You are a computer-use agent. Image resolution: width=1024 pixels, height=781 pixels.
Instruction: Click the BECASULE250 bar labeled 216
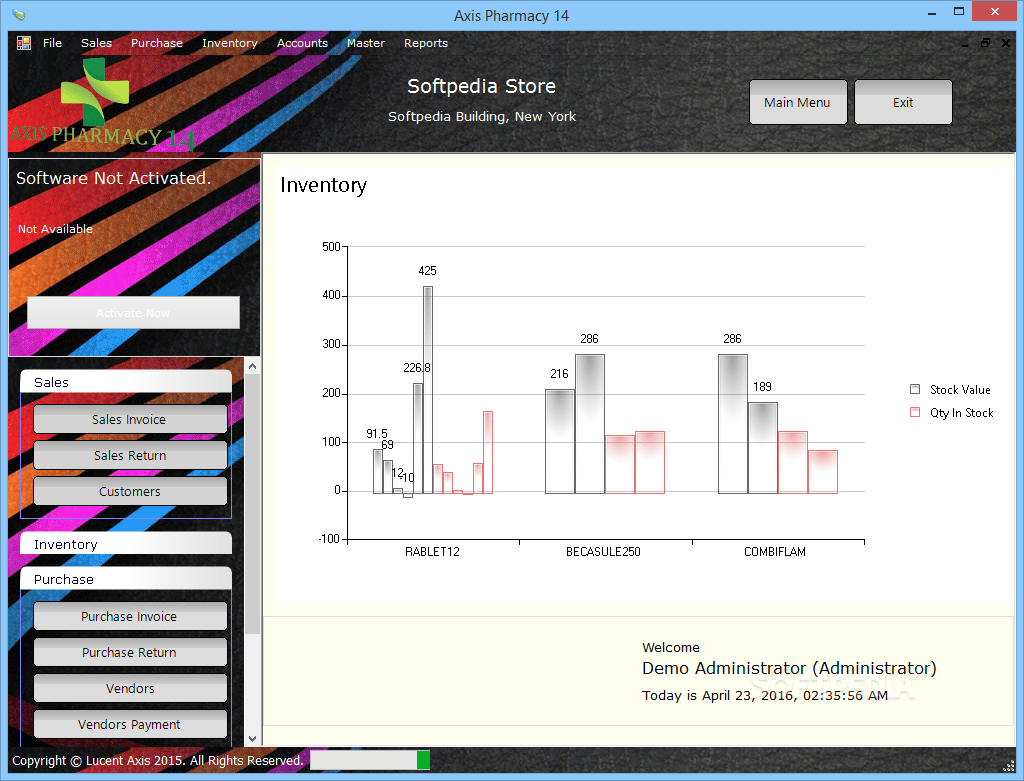560,441
